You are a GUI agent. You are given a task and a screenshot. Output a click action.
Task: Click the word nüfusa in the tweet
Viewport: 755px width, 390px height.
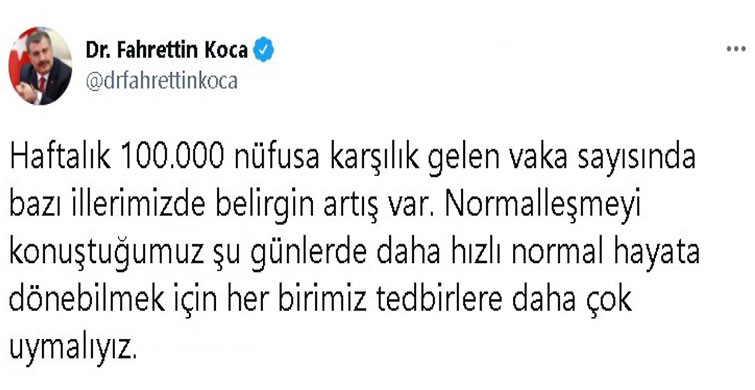click(277, 159)
